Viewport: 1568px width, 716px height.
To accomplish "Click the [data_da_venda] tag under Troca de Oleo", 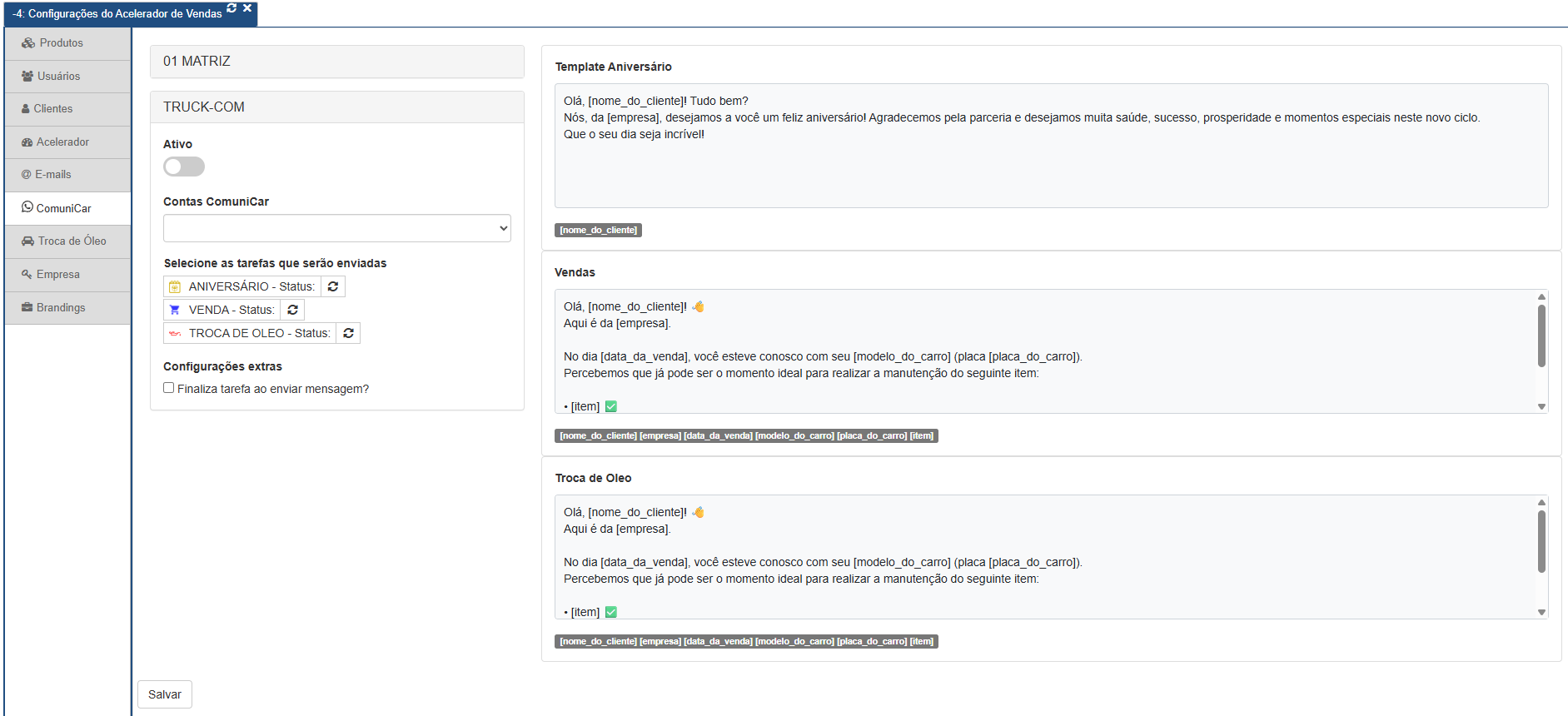I will [x=718, y=641].
